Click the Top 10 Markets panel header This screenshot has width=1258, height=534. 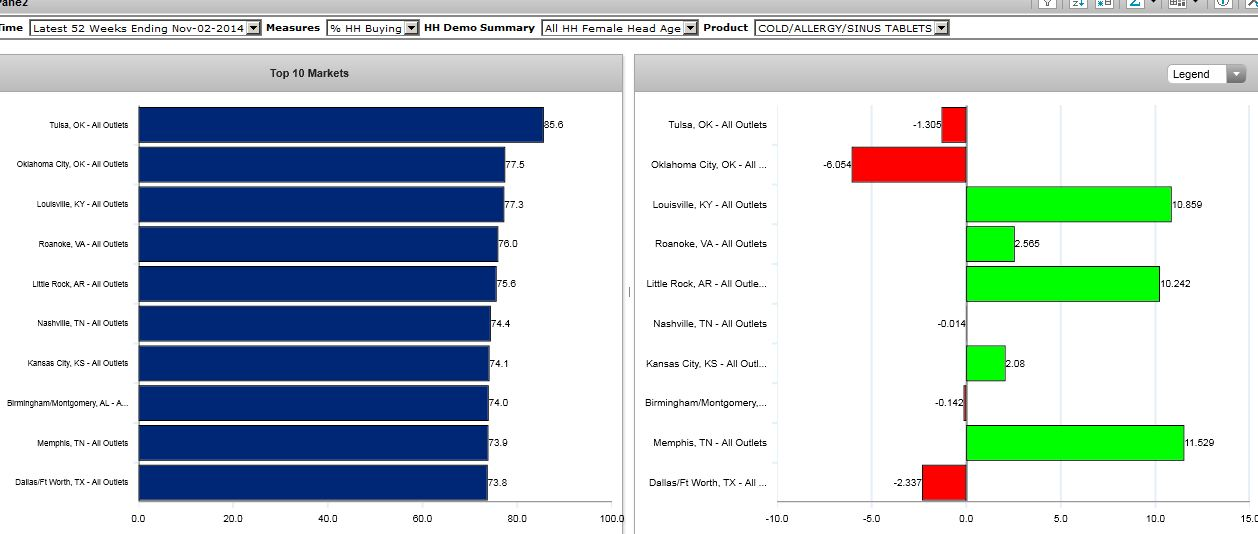[309, 73]
